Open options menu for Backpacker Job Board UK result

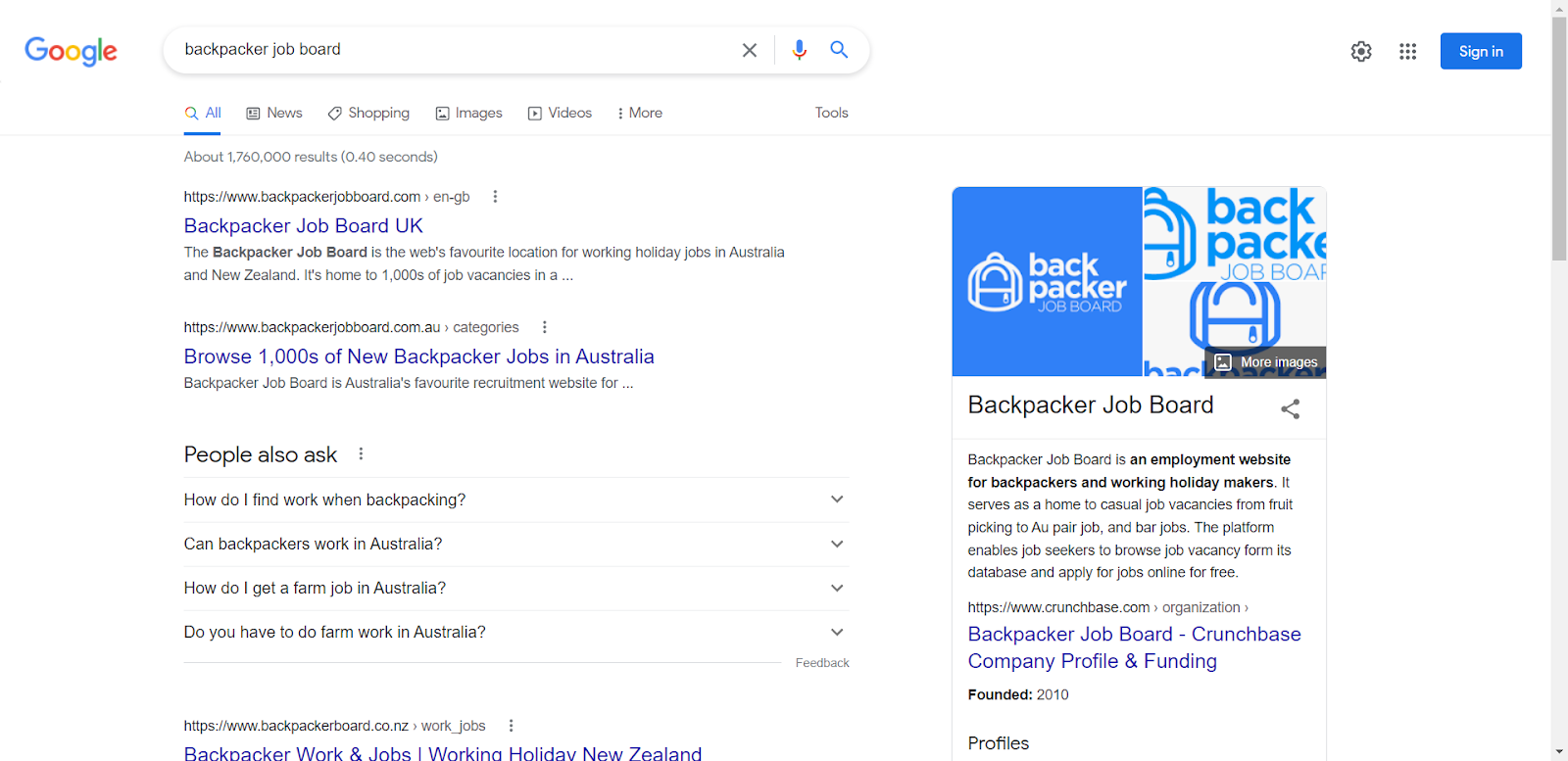pyautogui.click(x=495, y=197)
